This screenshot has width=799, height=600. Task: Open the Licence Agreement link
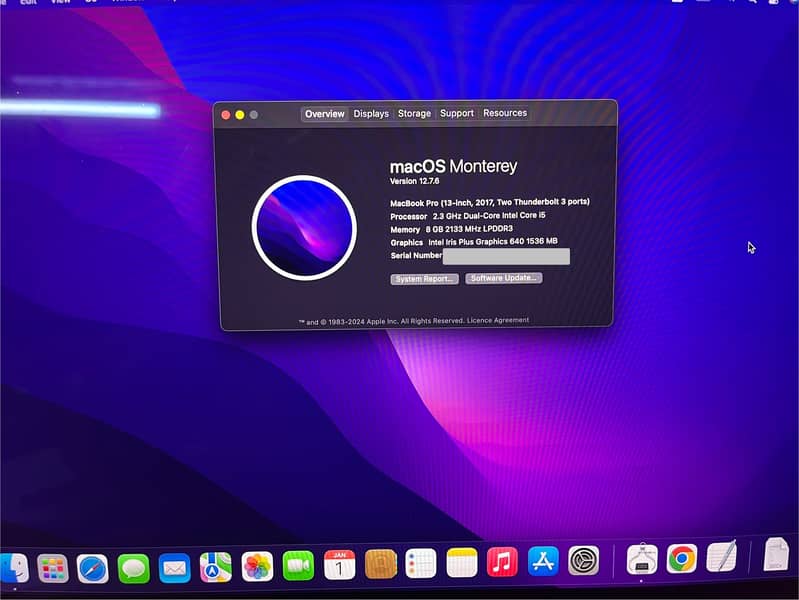[498, 320]
